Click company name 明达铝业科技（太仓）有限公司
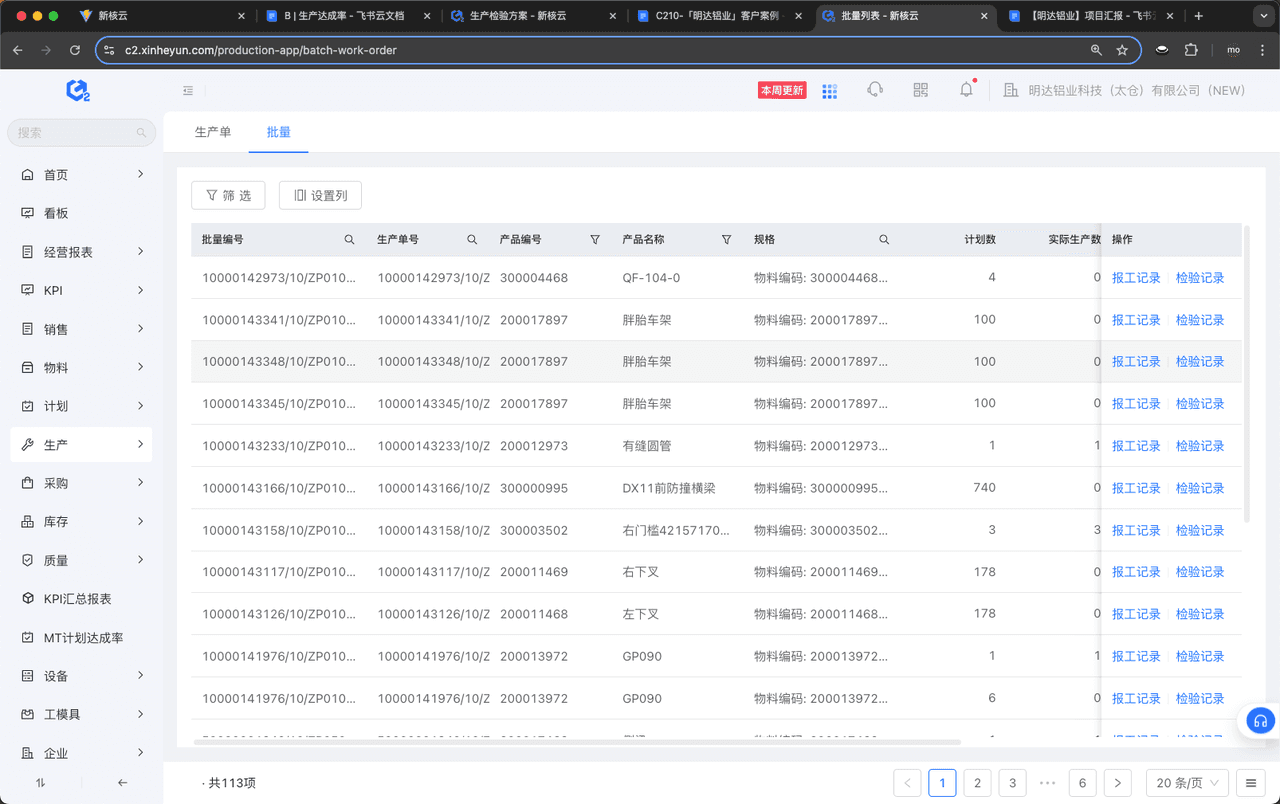The image size is (1280, 804). point(1137,90)
